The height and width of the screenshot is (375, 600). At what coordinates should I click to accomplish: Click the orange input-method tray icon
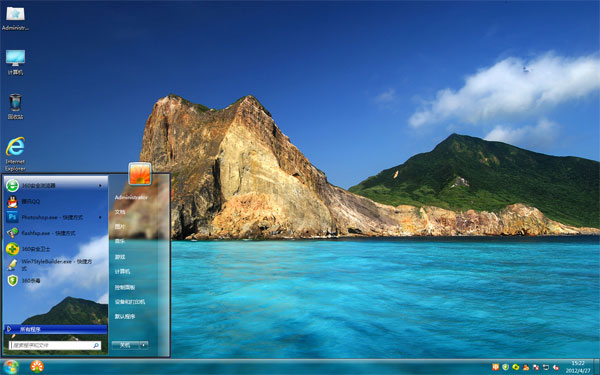496,367
